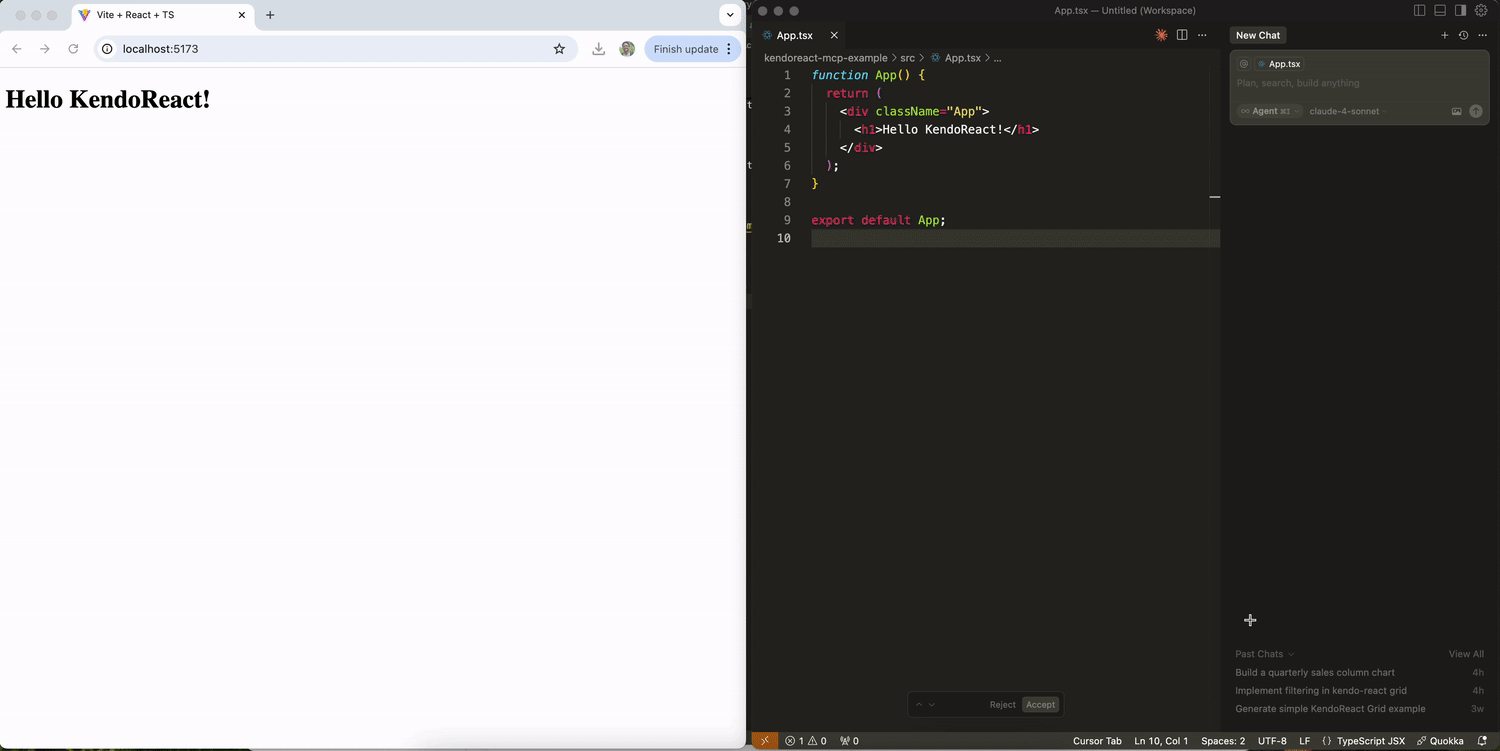Screen dimensions: 1500x751
Task: Attach an image using the chat image icon
Action: [x=1456, y=111]
